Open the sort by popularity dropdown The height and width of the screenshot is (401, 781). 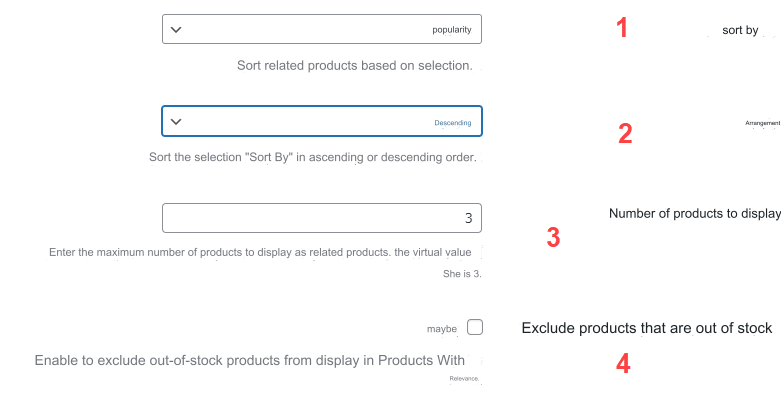(x=322, y=29)
